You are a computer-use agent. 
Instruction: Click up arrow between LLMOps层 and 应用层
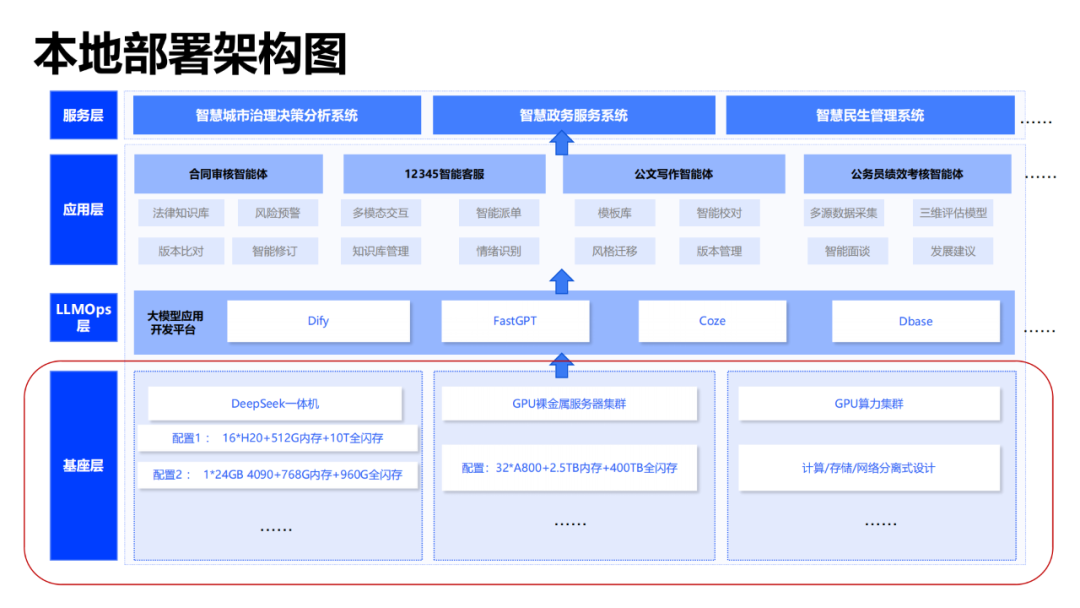point(561,282)
